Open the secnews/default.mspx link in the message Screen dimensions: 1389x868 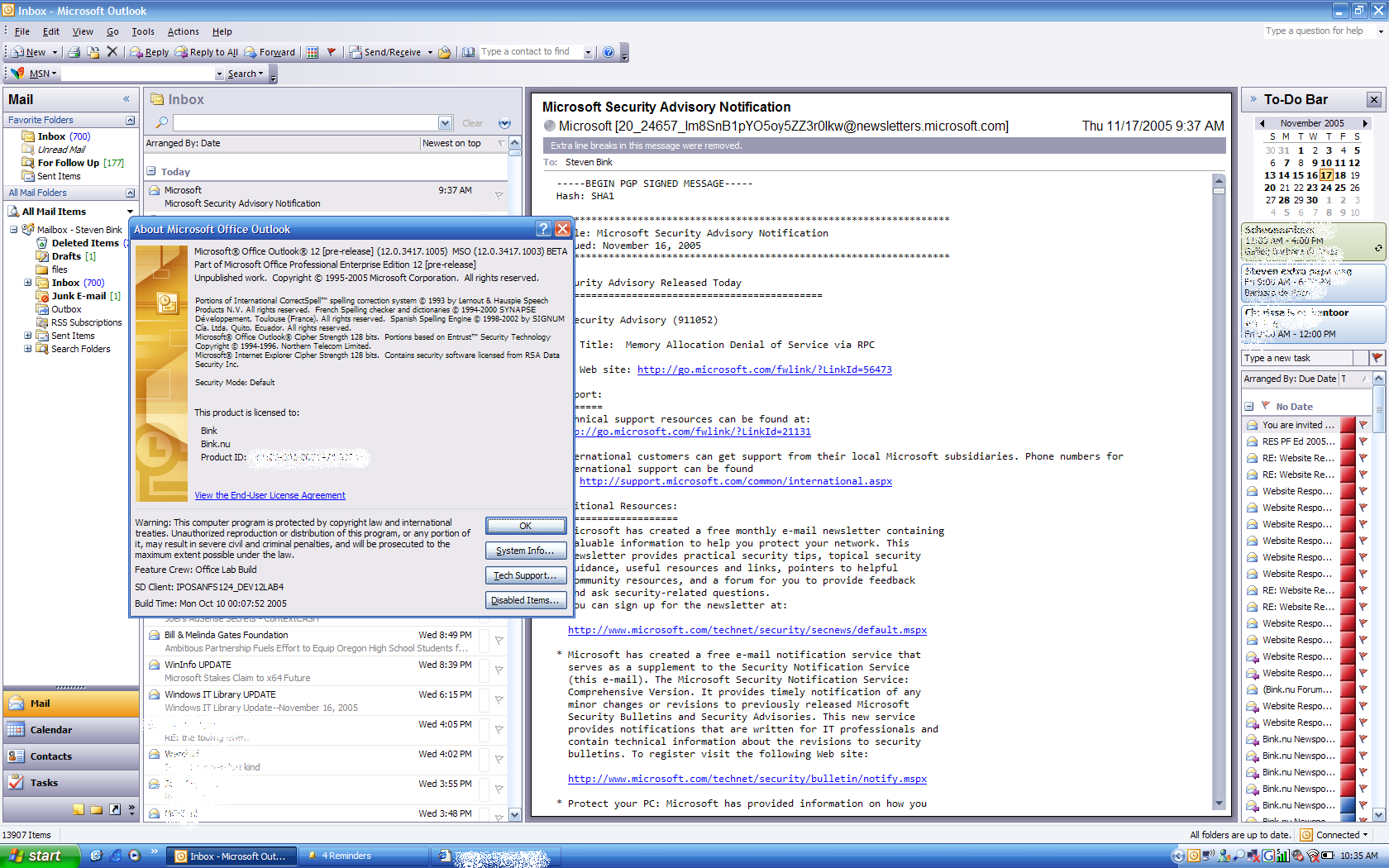click(747, 630)
